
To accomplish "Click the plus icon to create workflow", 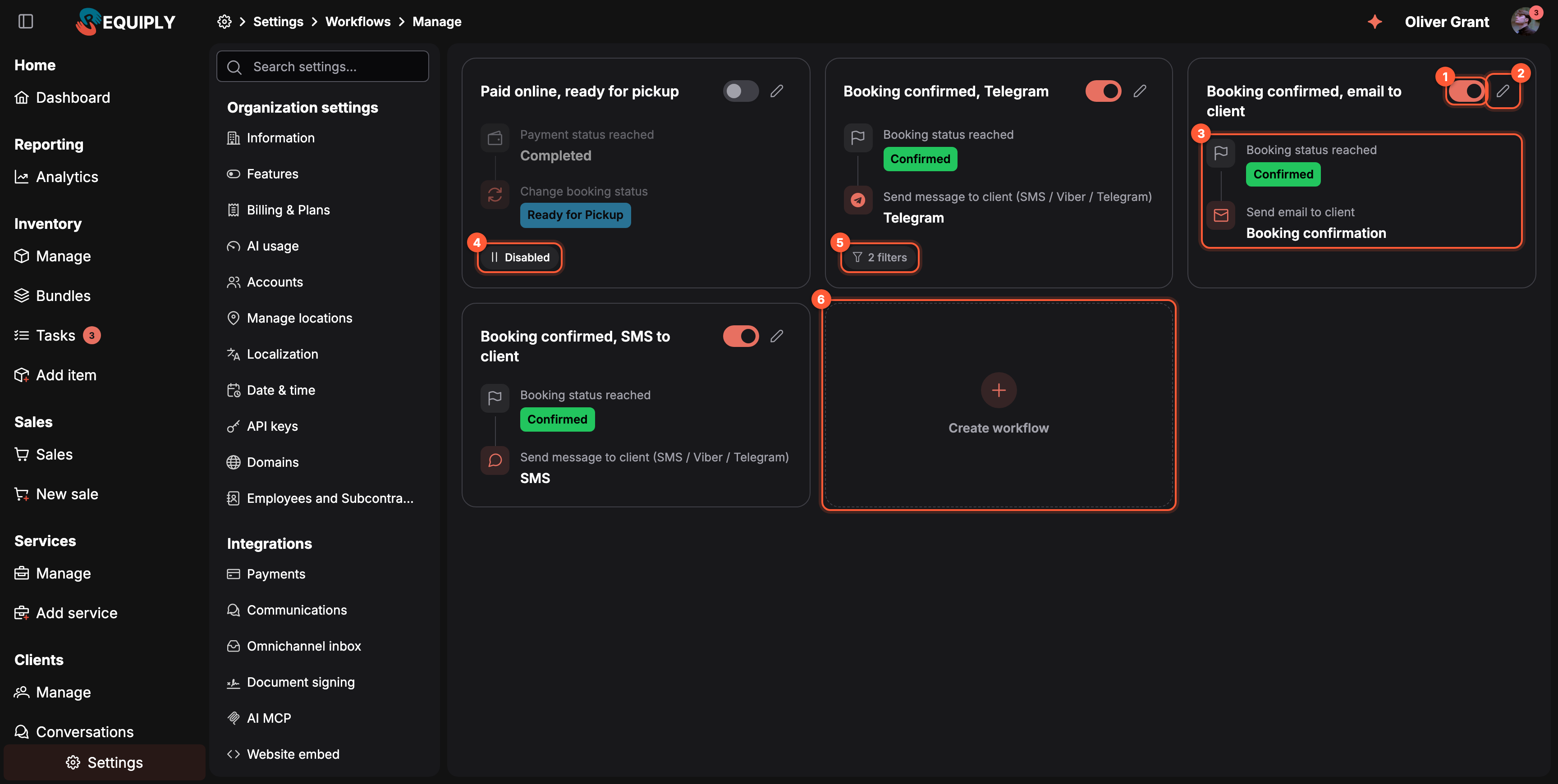I will pyautogui.click(x=999, y=391).
